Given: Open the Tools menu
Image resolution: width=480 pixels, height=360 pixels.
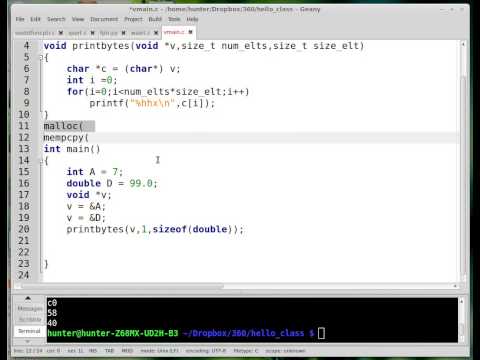Looking at the screenshot, I should 174,19.
